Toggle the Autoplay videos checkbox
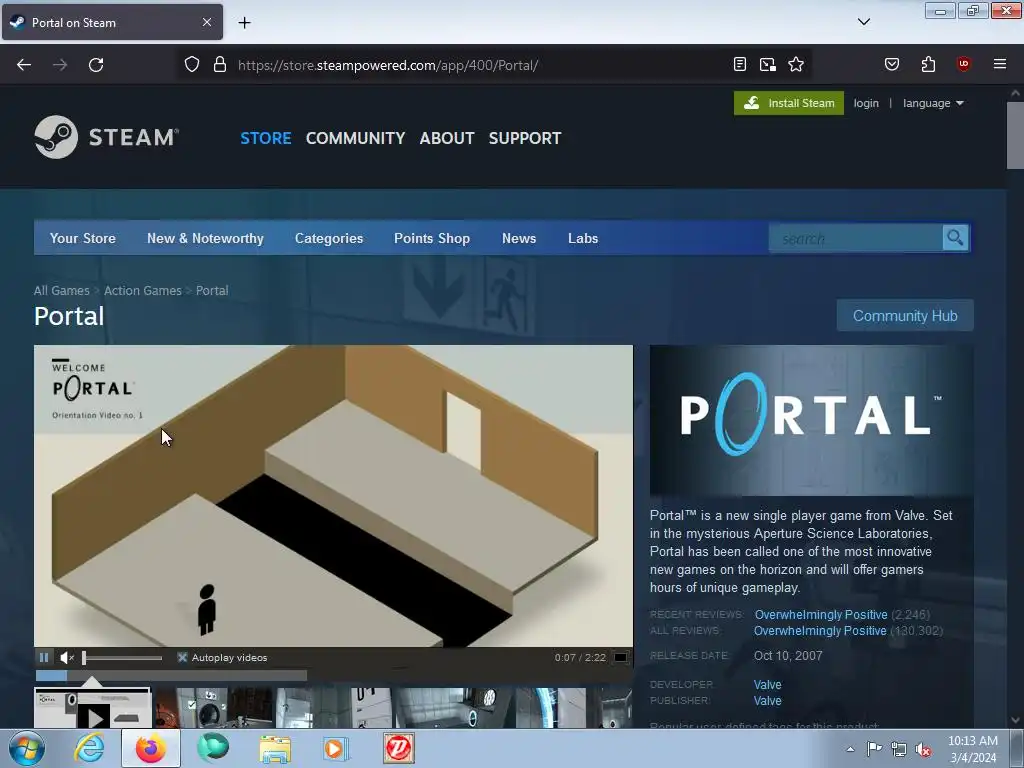Viewport: 1024px width, 768px height. [183, 658]
